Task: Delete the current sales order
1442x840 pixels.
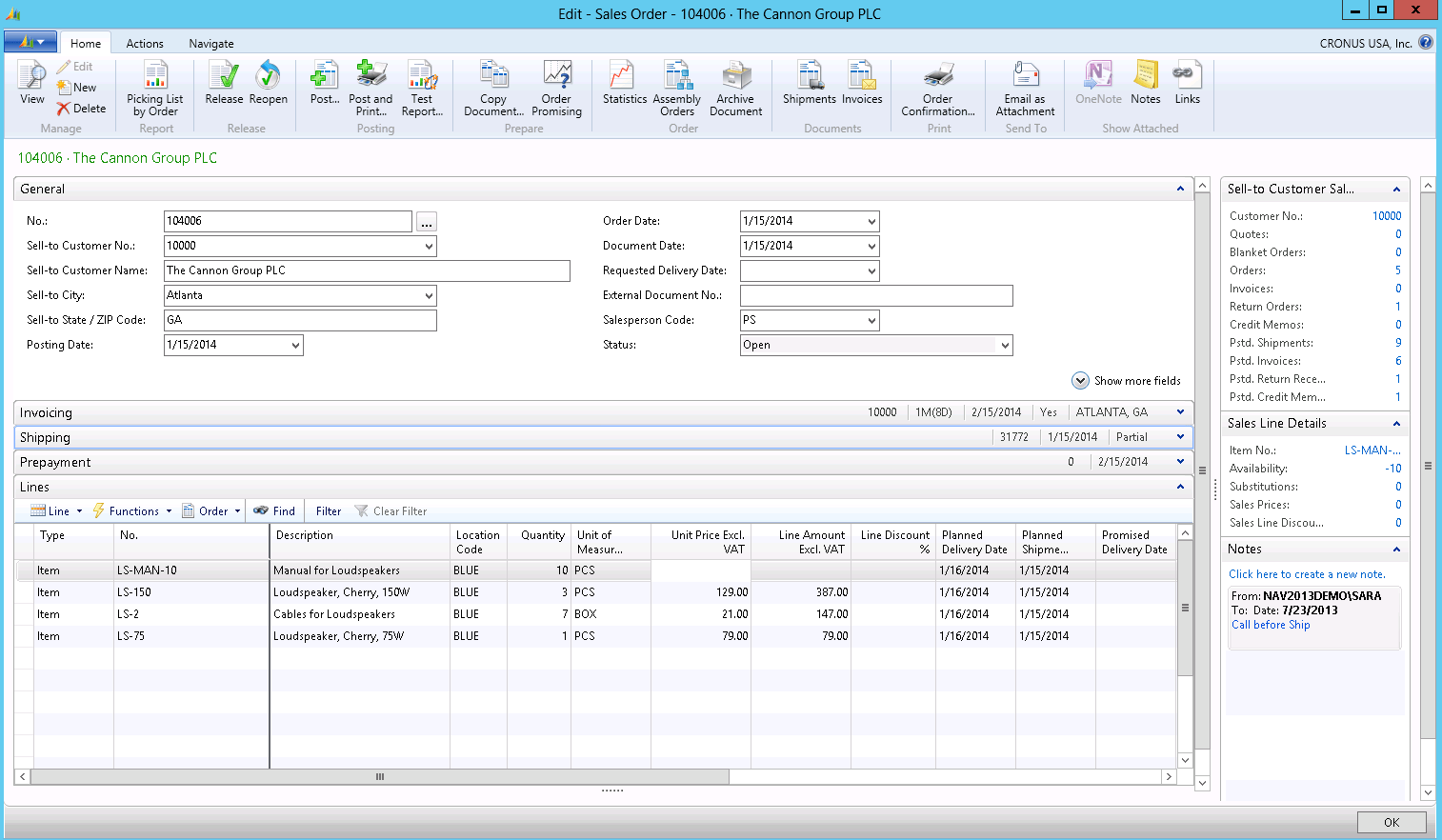Action: tap(81, 109)
